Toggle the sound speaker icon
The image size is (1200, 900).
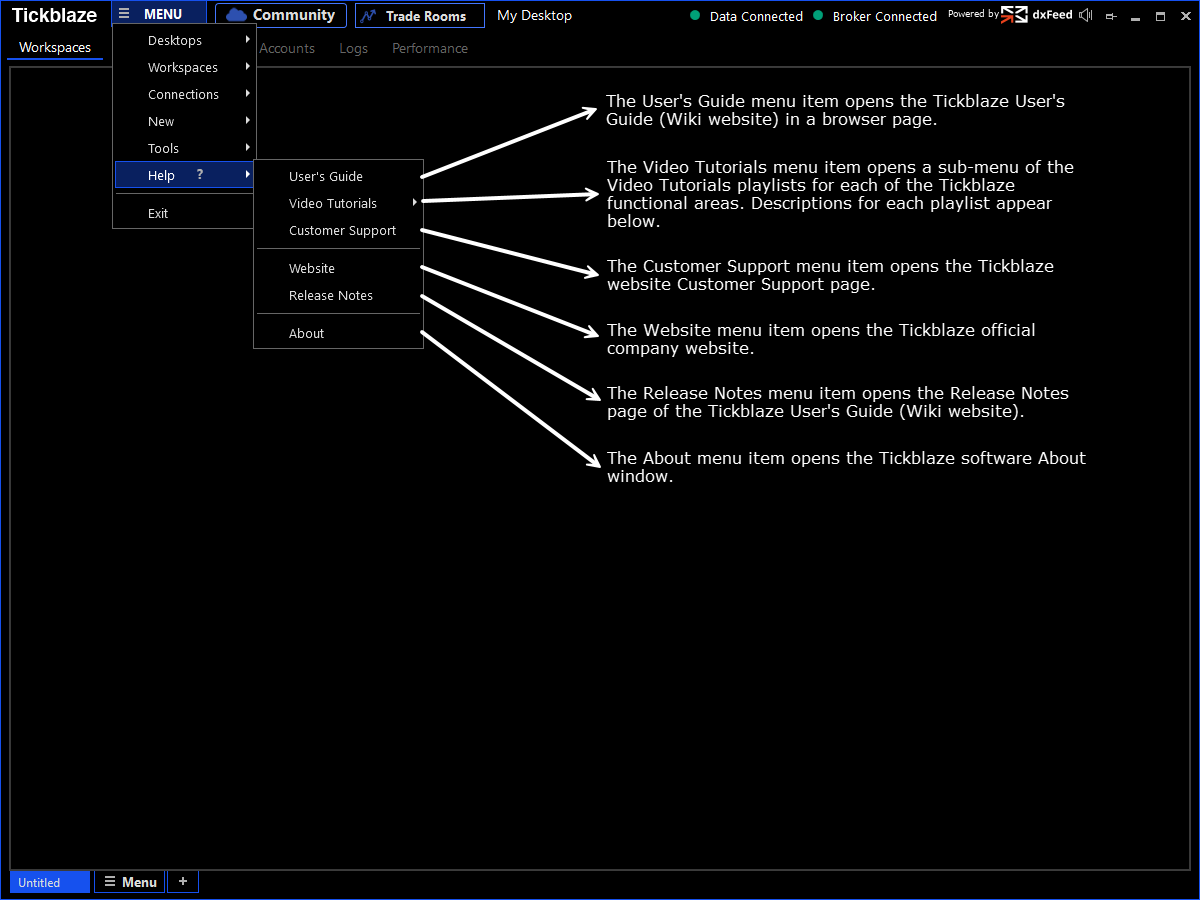point(1086,15)
